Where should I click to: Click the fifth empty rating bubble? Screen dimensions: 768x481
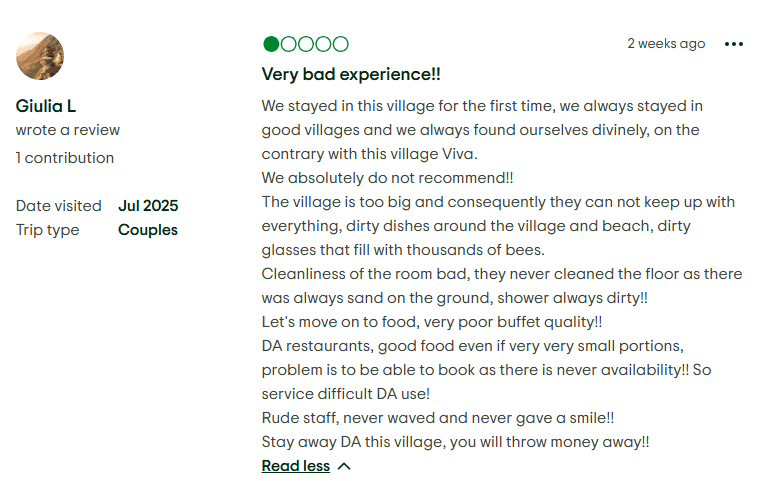pyautogui.click(x=340, y=44)
